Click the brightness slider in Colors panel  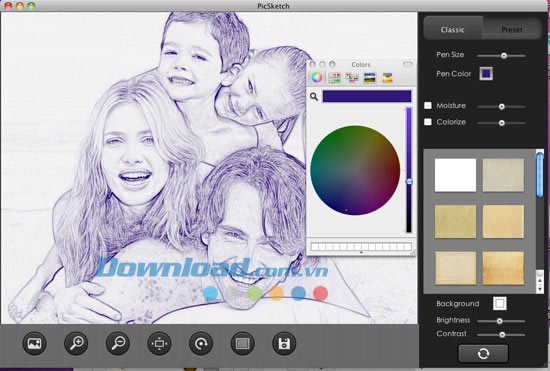tap(409, 170)
